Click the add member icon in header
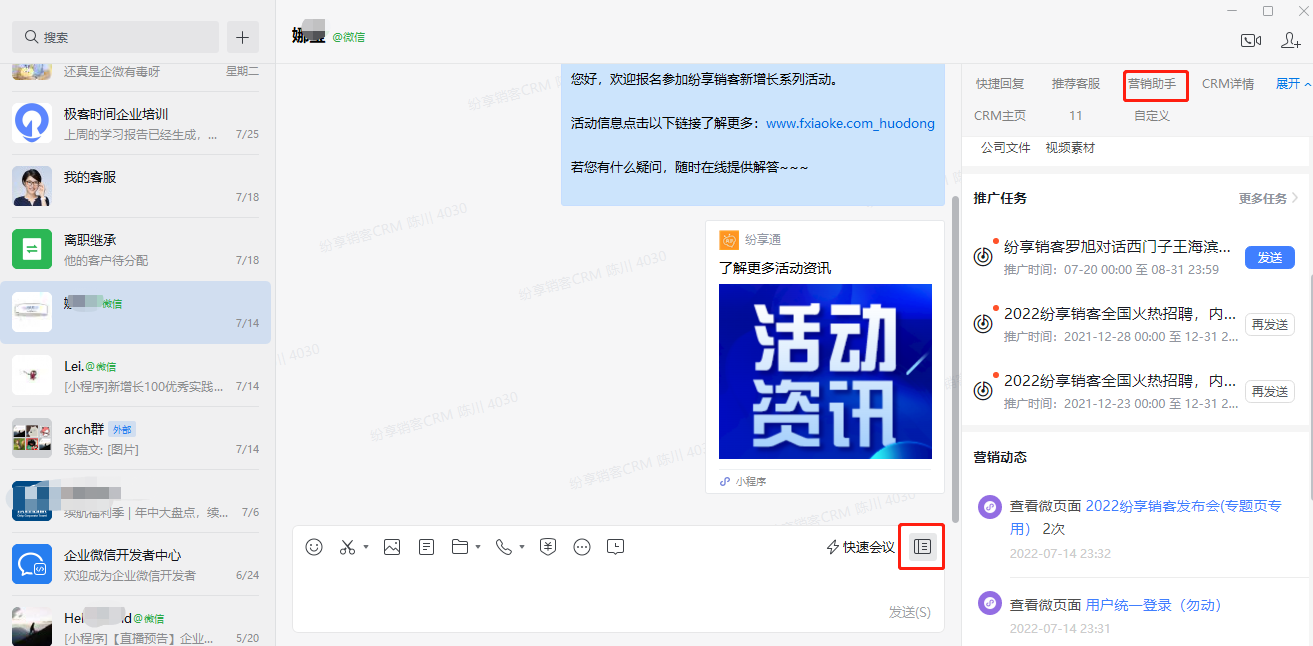Screen dimensions: 1313x646 click(1290, 40)
